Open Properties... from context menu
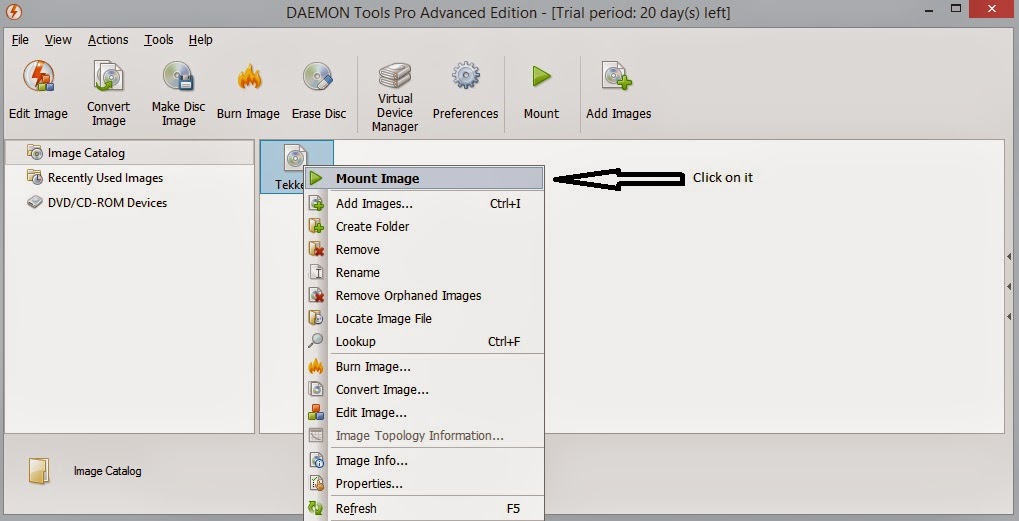 [424, 484]
